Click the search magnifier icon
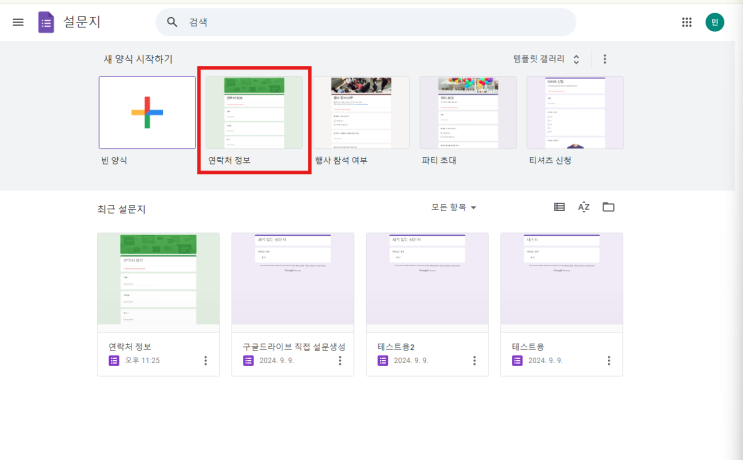The width and height of the screenshot is (743, 460). (x=172, y=22)
